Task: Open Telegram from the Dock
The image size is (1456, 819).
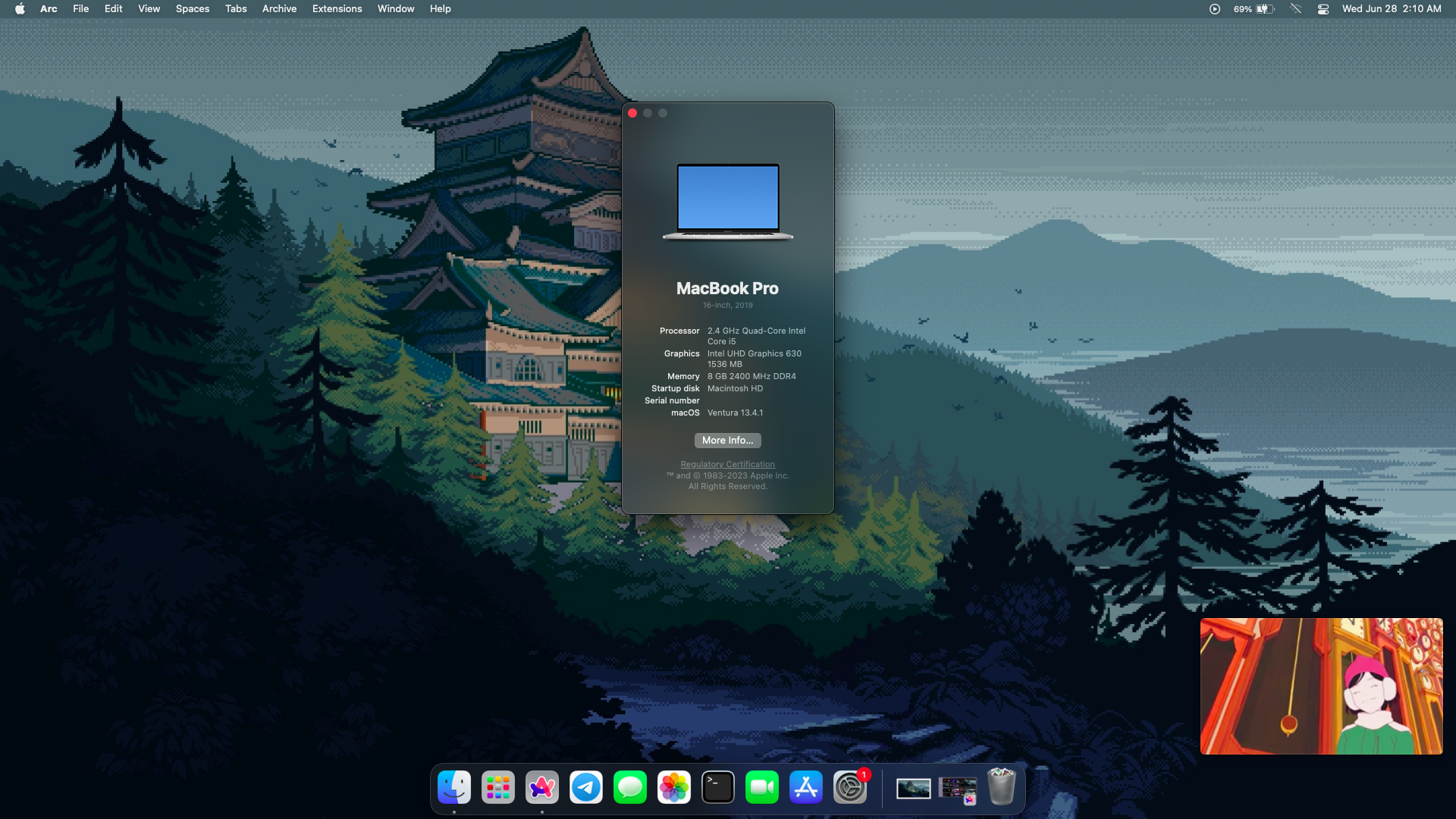Action: 586,788
